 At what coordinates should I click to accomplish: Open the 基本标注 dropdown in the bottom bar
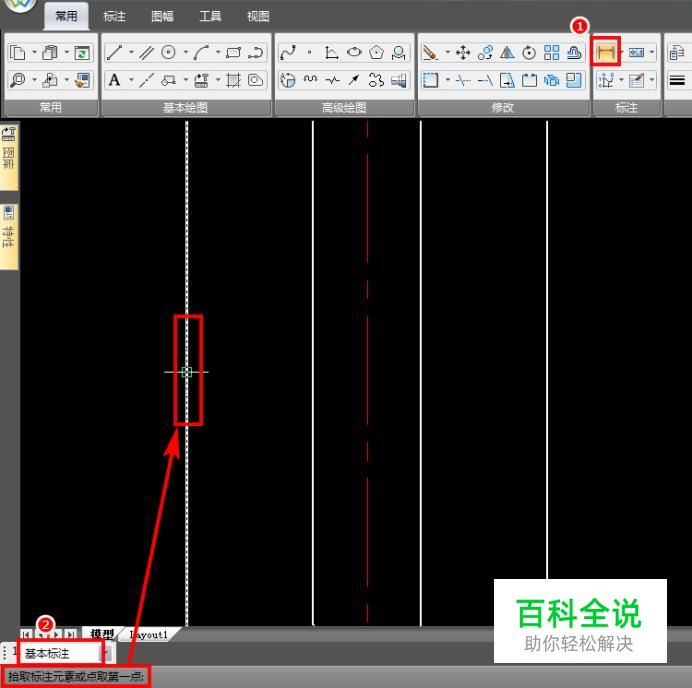tap(106, 653)
